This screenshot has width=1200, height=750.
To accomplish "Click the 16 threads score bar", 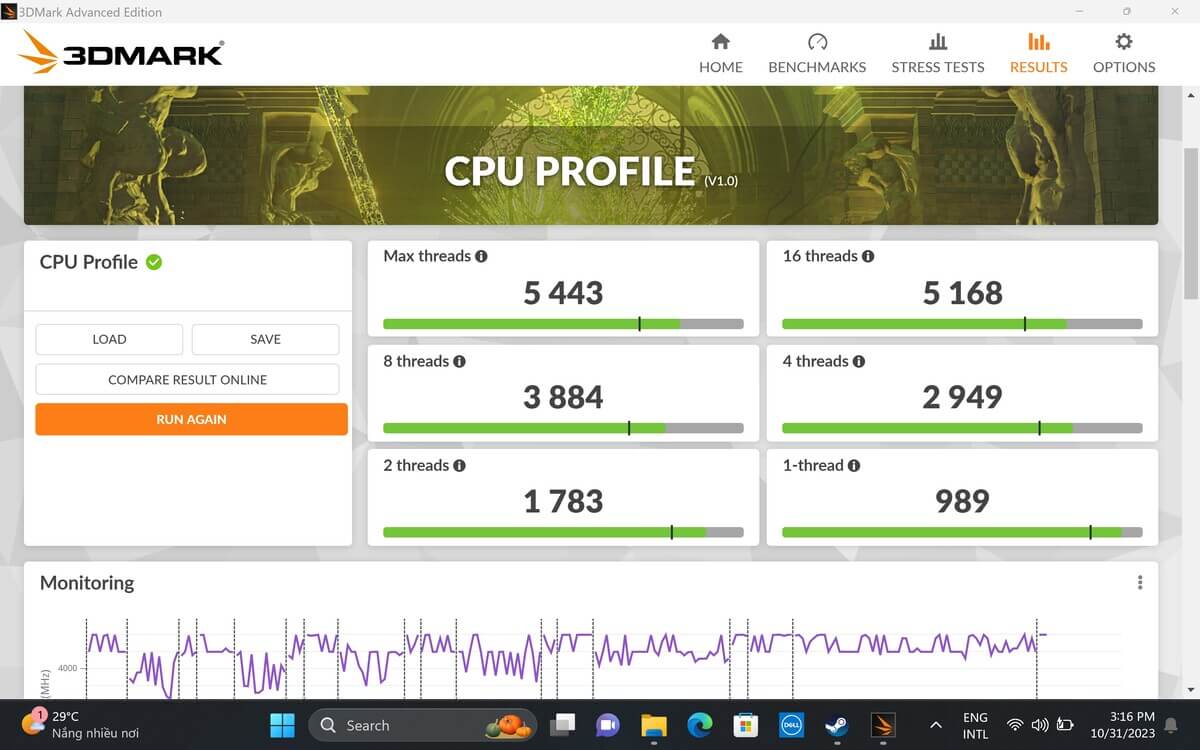I will click(962, 324).
